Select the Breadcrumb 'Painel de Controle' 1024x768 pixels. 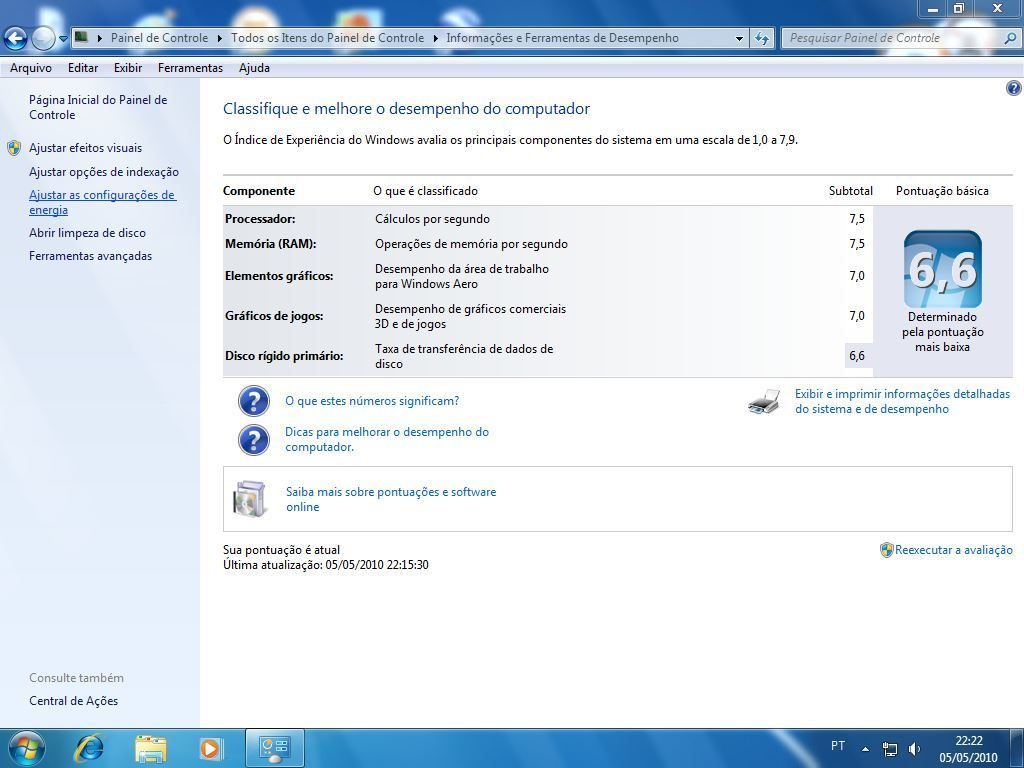(x=159, y=38)
